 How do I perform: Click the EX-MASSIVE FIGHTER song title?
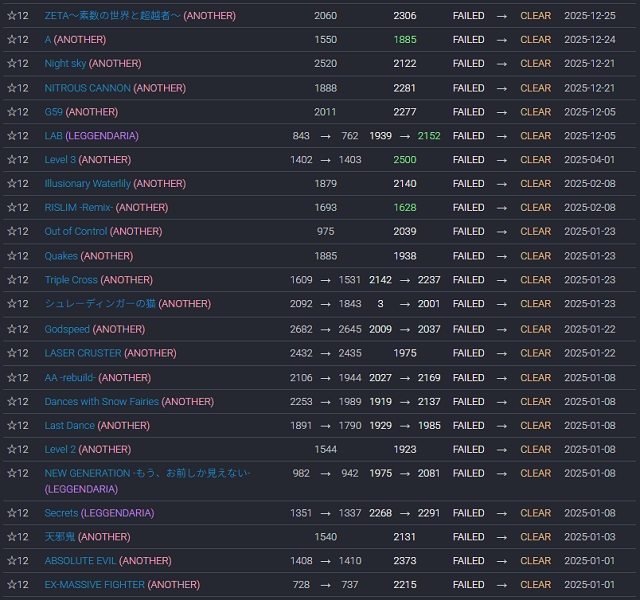[94, 585]
